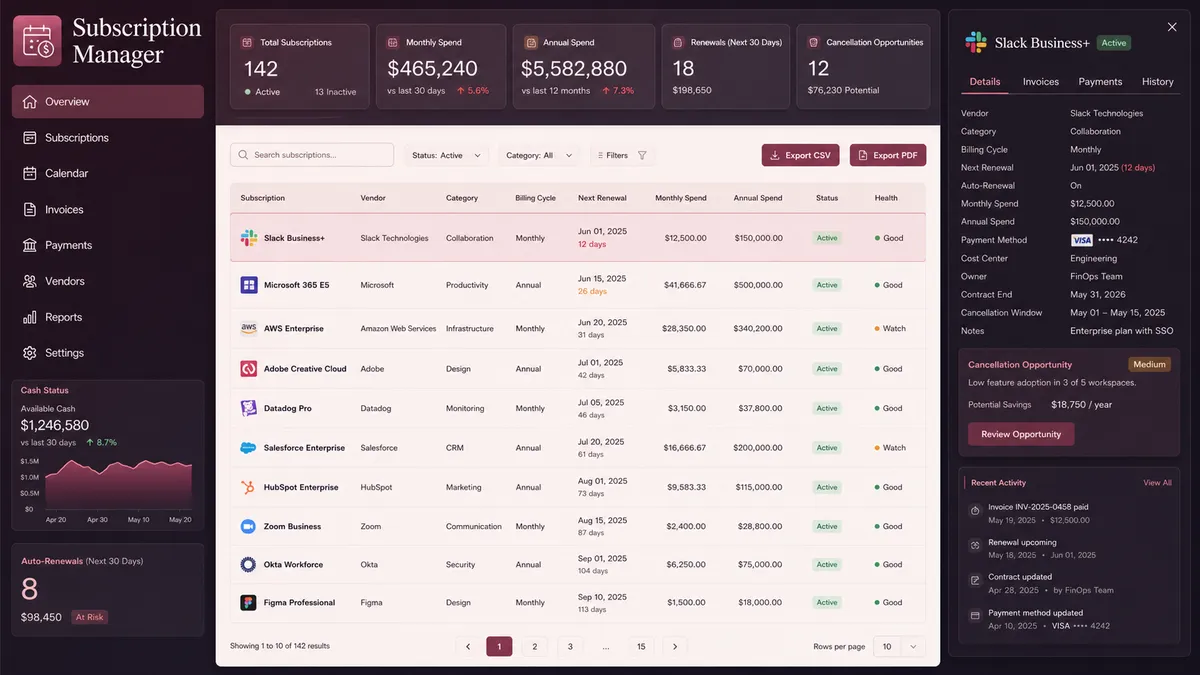This screenshot has width=1200, height=675.
Task: Open Calendar in the sidebar
Action: point(108,173)
